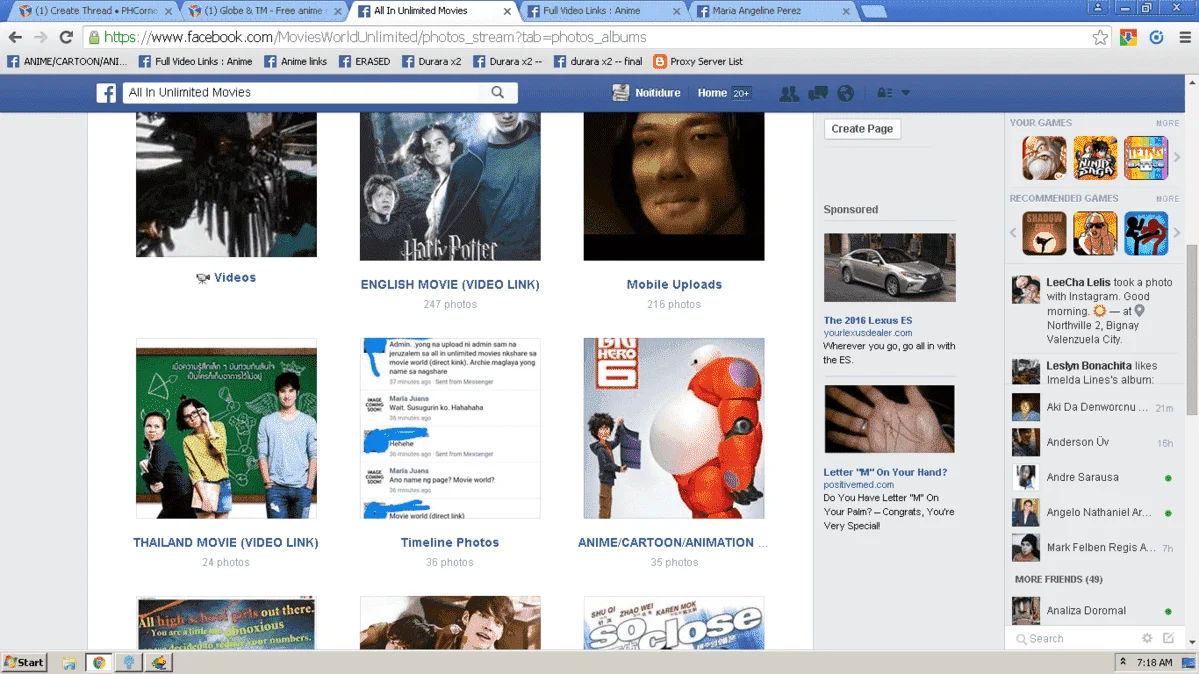Show next recommended games arrow

point(1177,233)
